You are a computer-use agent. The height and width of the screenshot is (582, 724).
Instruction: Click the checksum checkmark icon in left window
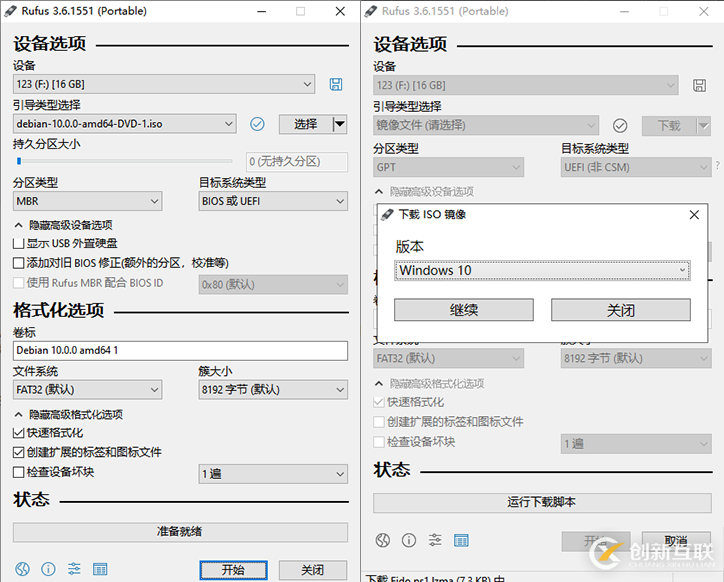click(257, 124)
